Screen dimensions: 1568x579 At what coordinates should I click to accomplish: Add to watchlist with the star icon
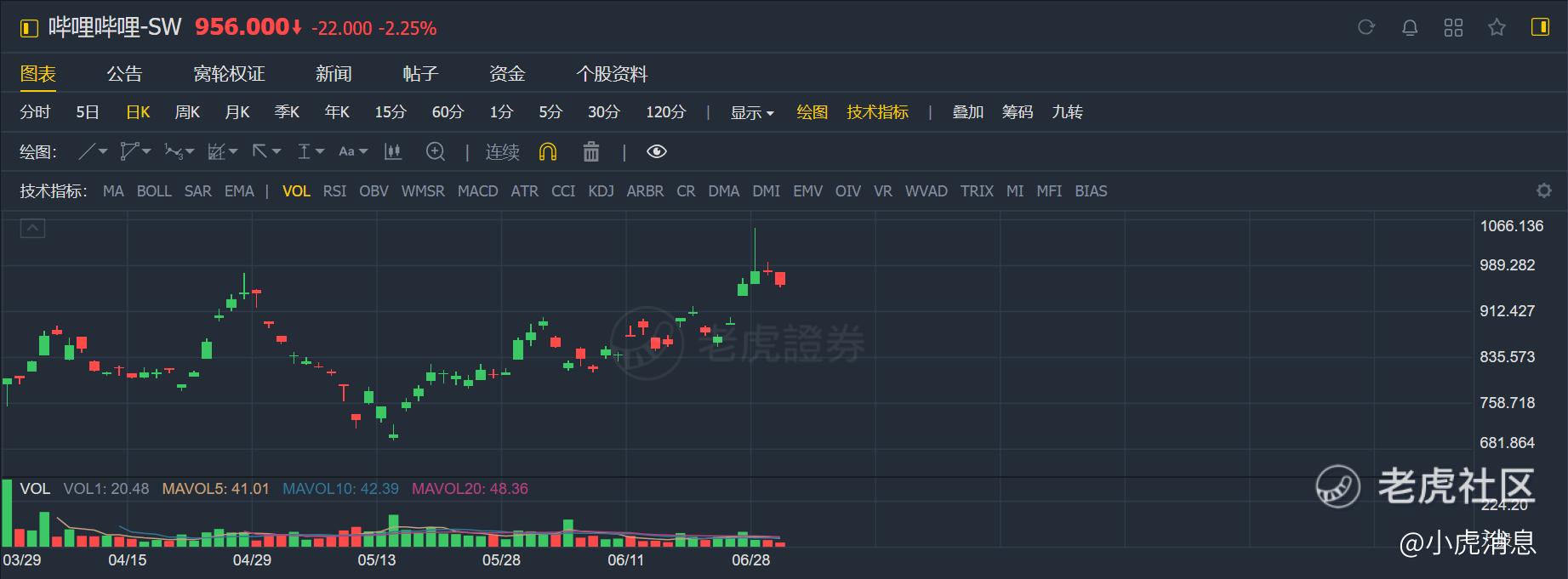(x=1497, y=27)
